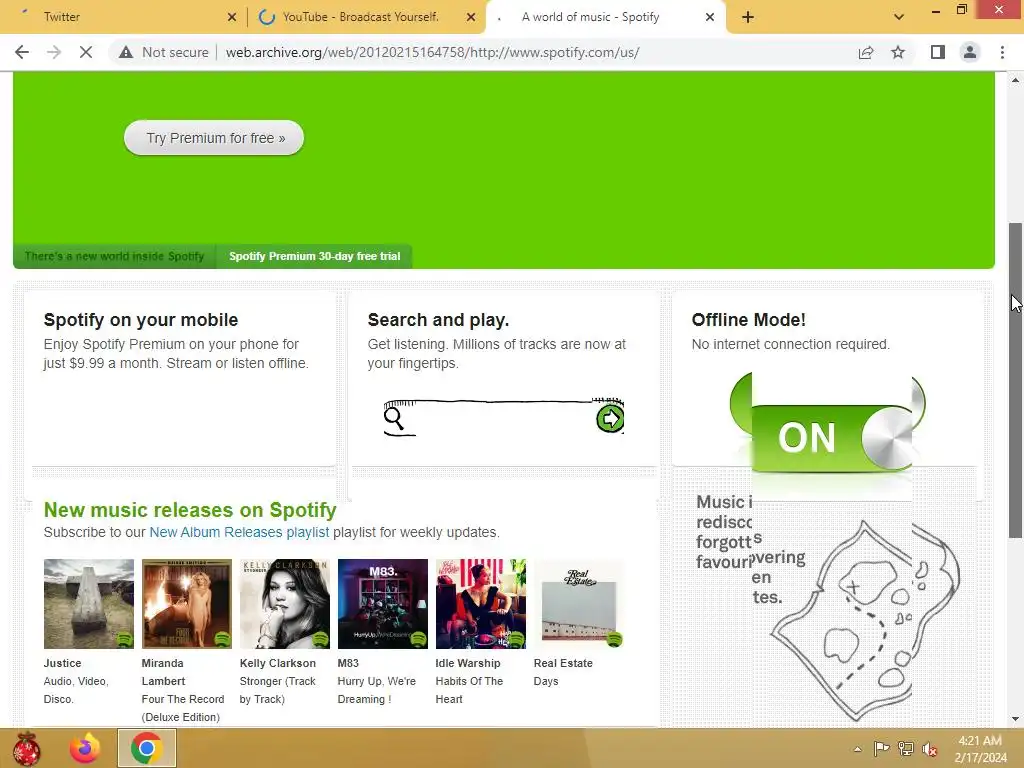
Task: Open the New Album Releases playlist link
Action: tap(239, 532)
